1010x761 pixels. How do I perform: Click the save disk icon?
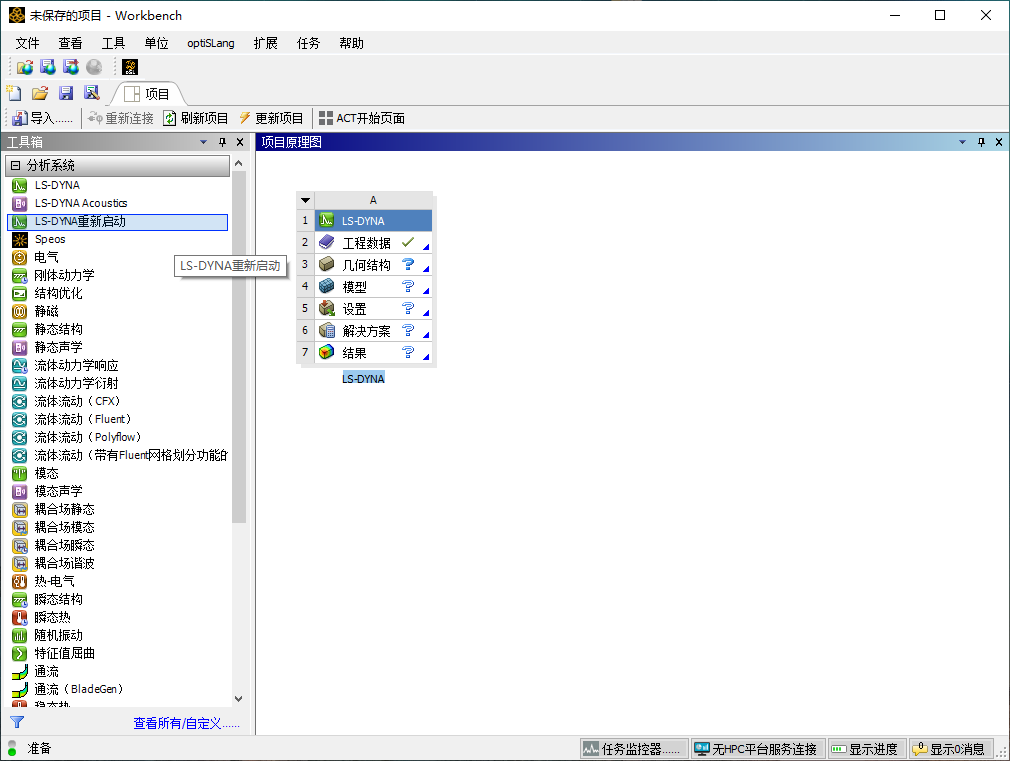[66, 93]
